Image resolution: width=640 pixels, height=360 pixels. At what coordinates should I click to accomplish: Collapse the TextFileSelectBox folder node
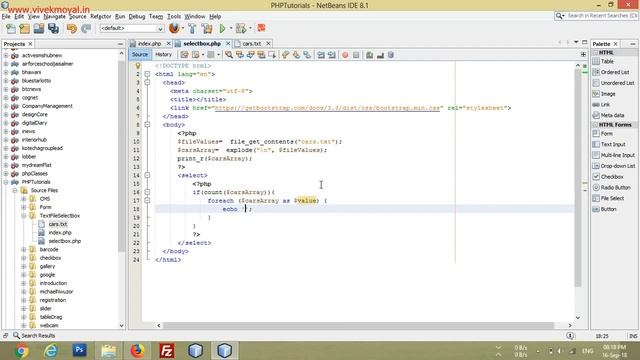23,216
